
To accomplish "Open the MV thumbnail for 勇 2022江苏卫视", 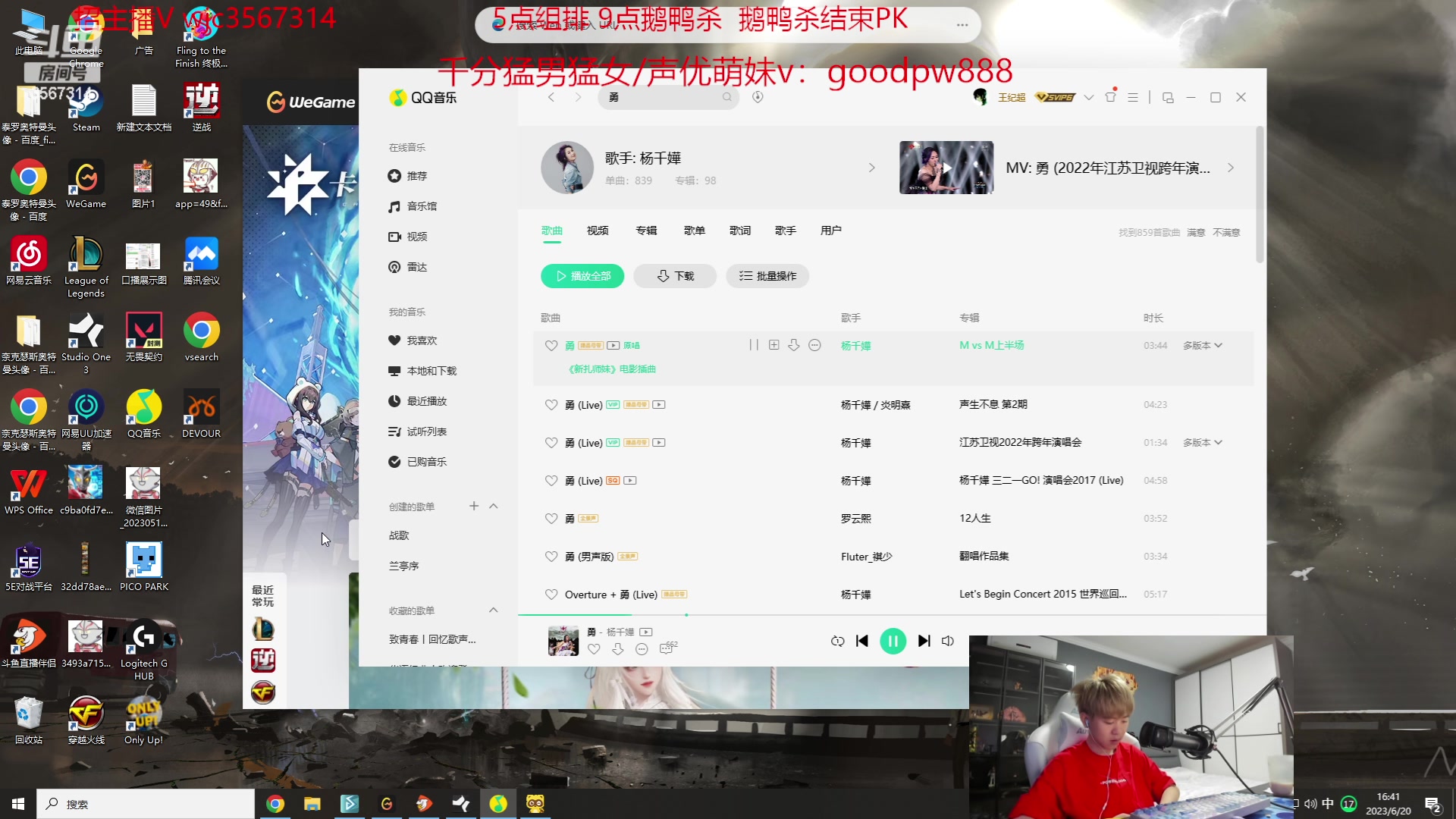I will [x=946, y=168].
